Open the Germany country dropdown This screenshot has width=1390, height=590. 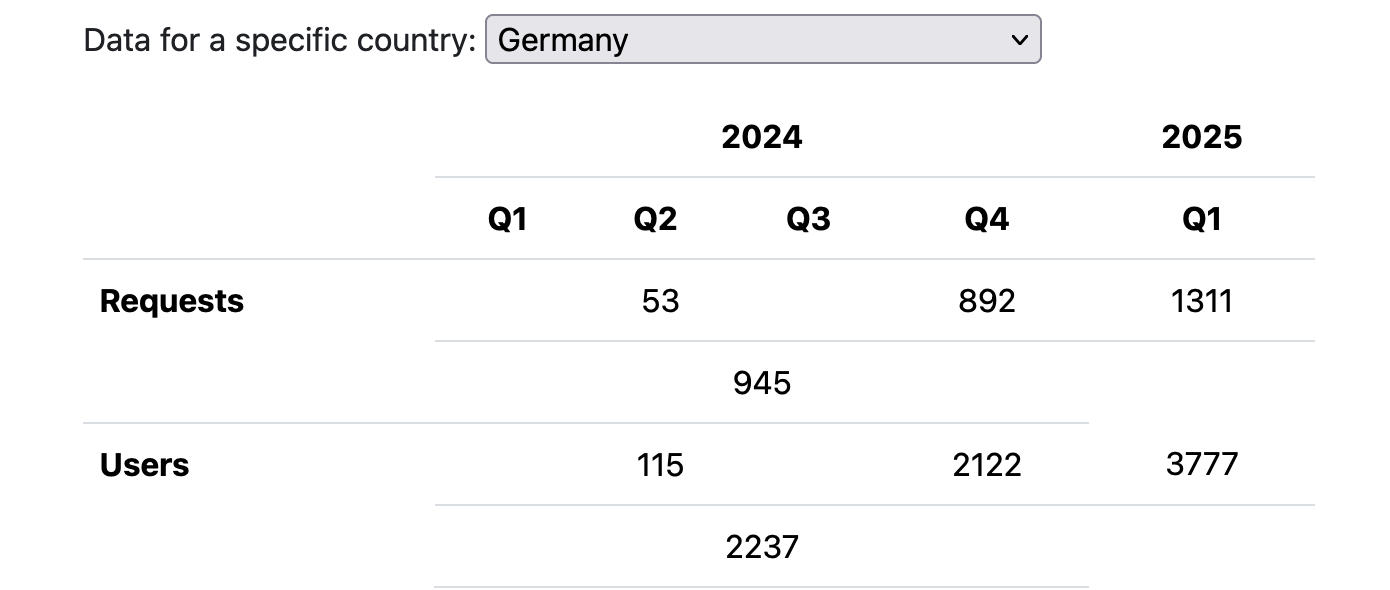[762, 40]
